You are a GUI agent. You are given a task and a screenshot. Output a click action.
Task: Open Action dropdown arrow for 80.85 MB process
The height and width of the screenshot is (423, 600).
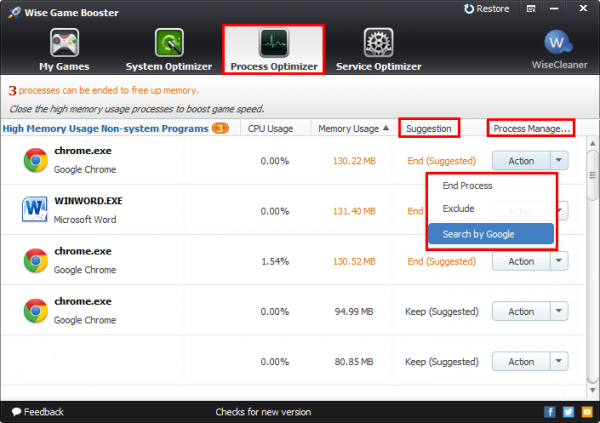tap(559, 362)
